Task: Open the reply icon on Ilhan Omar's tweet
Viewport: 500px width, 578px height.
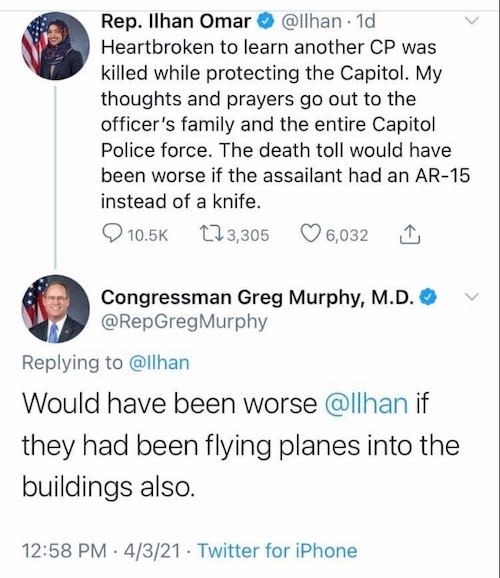Action: 112,234
